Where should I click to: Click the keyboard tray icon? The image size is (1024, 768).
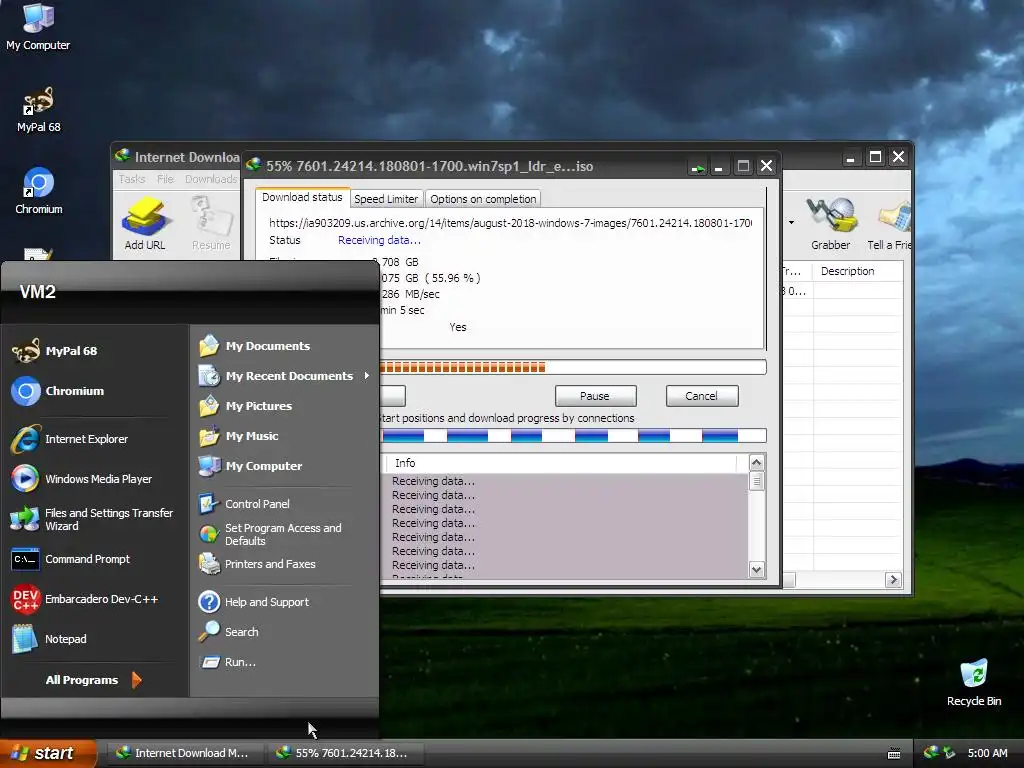[894, 754]
